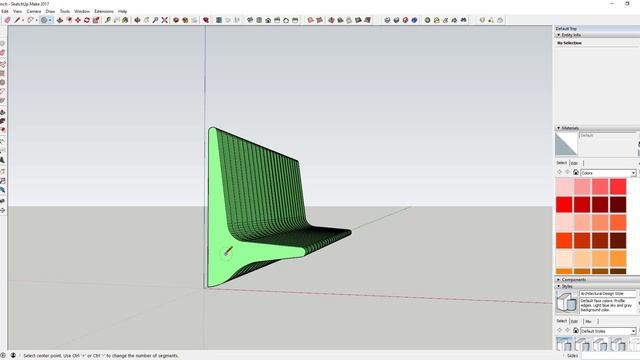This screenshot has width=640, height=360.
Task: Select the Scale tool
Action: coord(96,20)
